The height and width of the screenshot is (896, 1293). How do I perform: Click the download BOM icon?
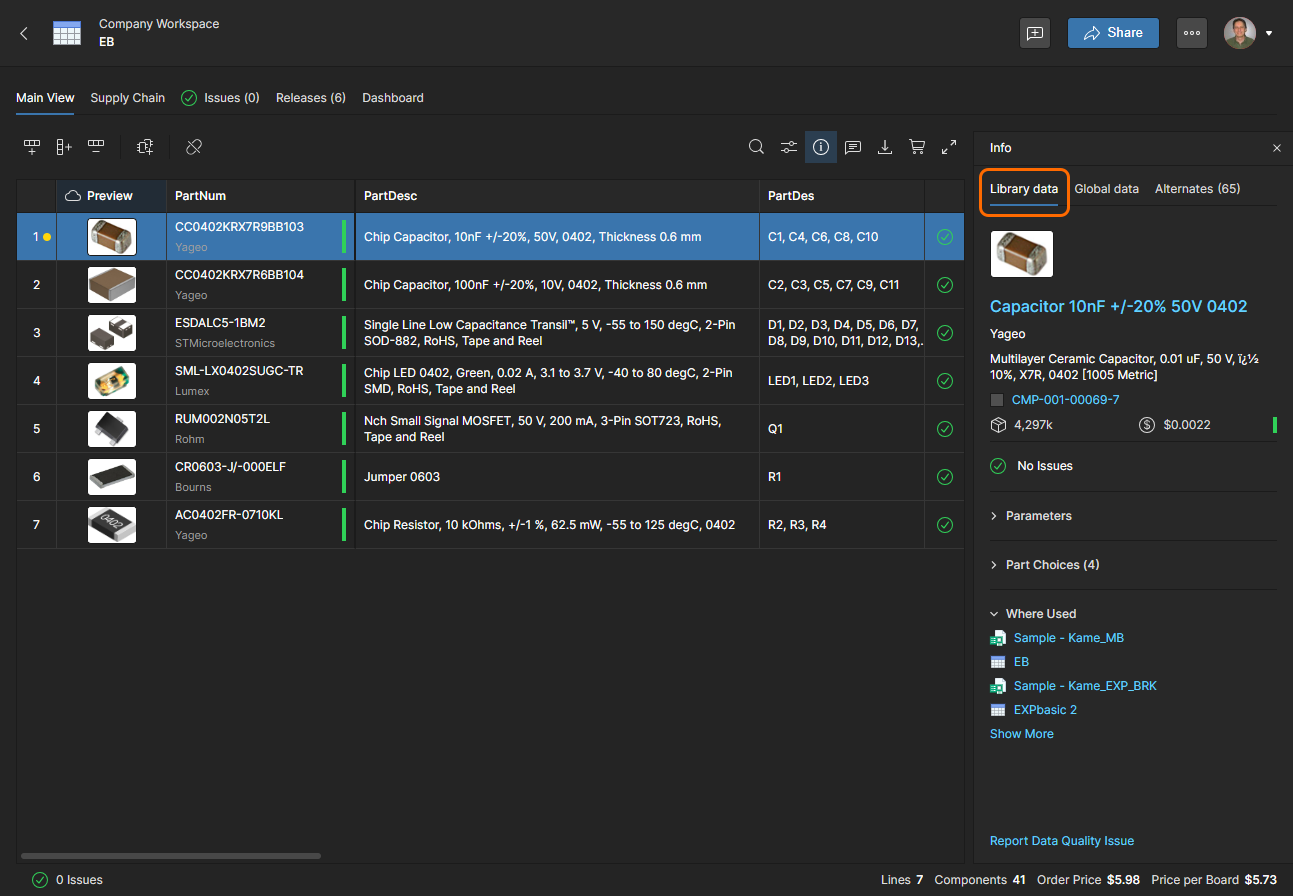tap(885, 147)
